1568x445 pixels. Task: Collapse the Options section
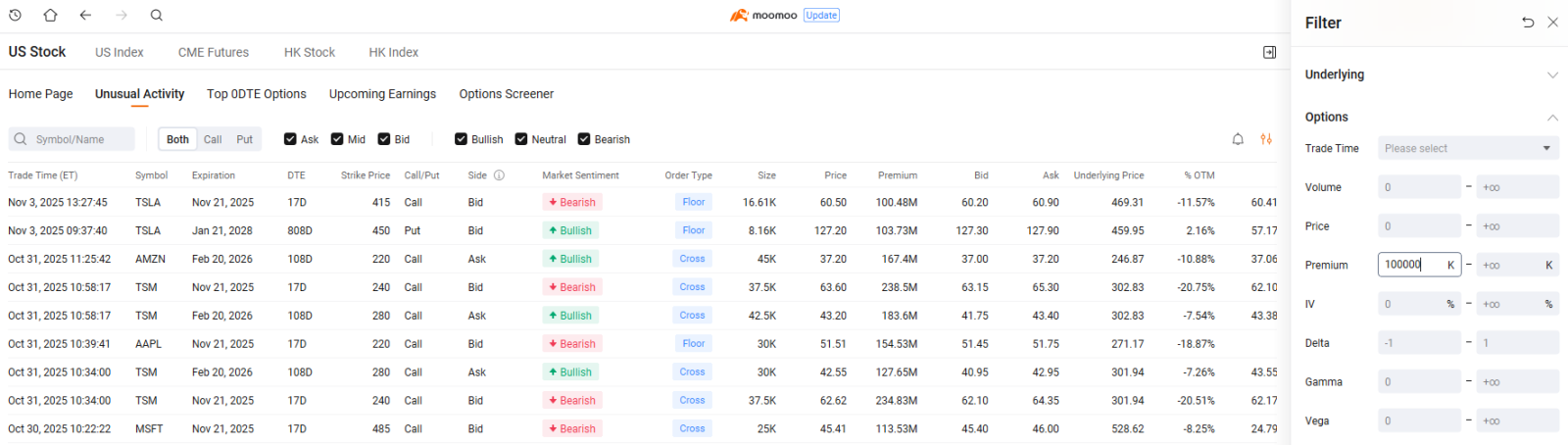[1552, 117]
